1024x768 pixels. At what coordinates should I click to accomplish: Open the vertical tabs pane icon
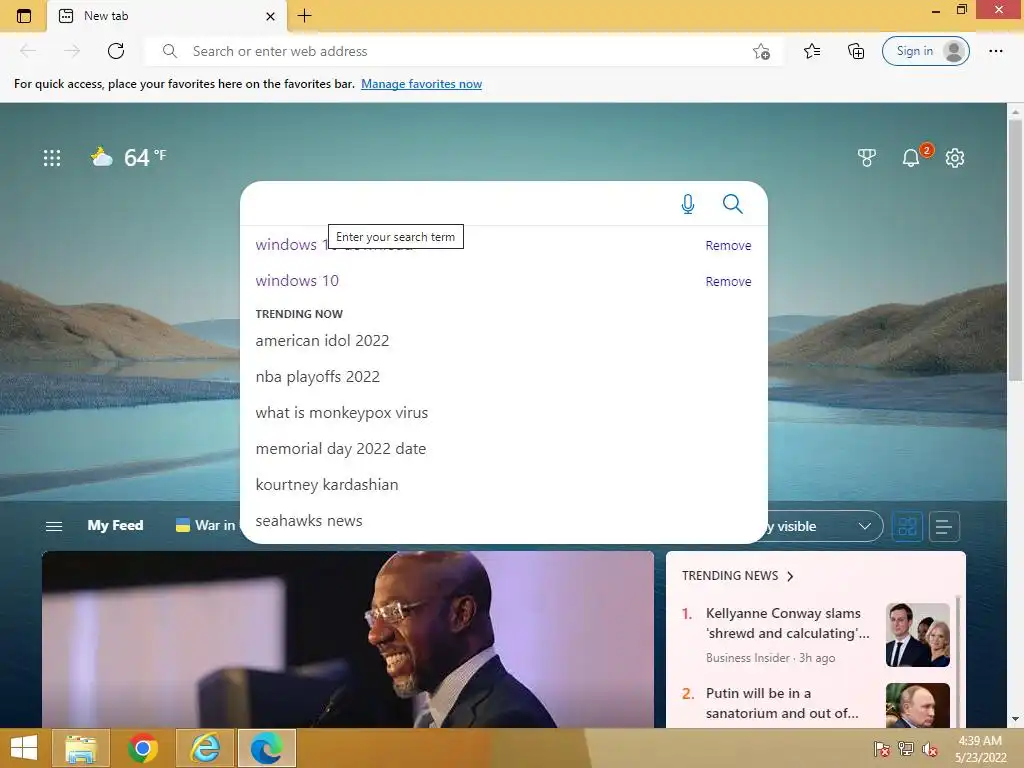click(x=24, y=16)
